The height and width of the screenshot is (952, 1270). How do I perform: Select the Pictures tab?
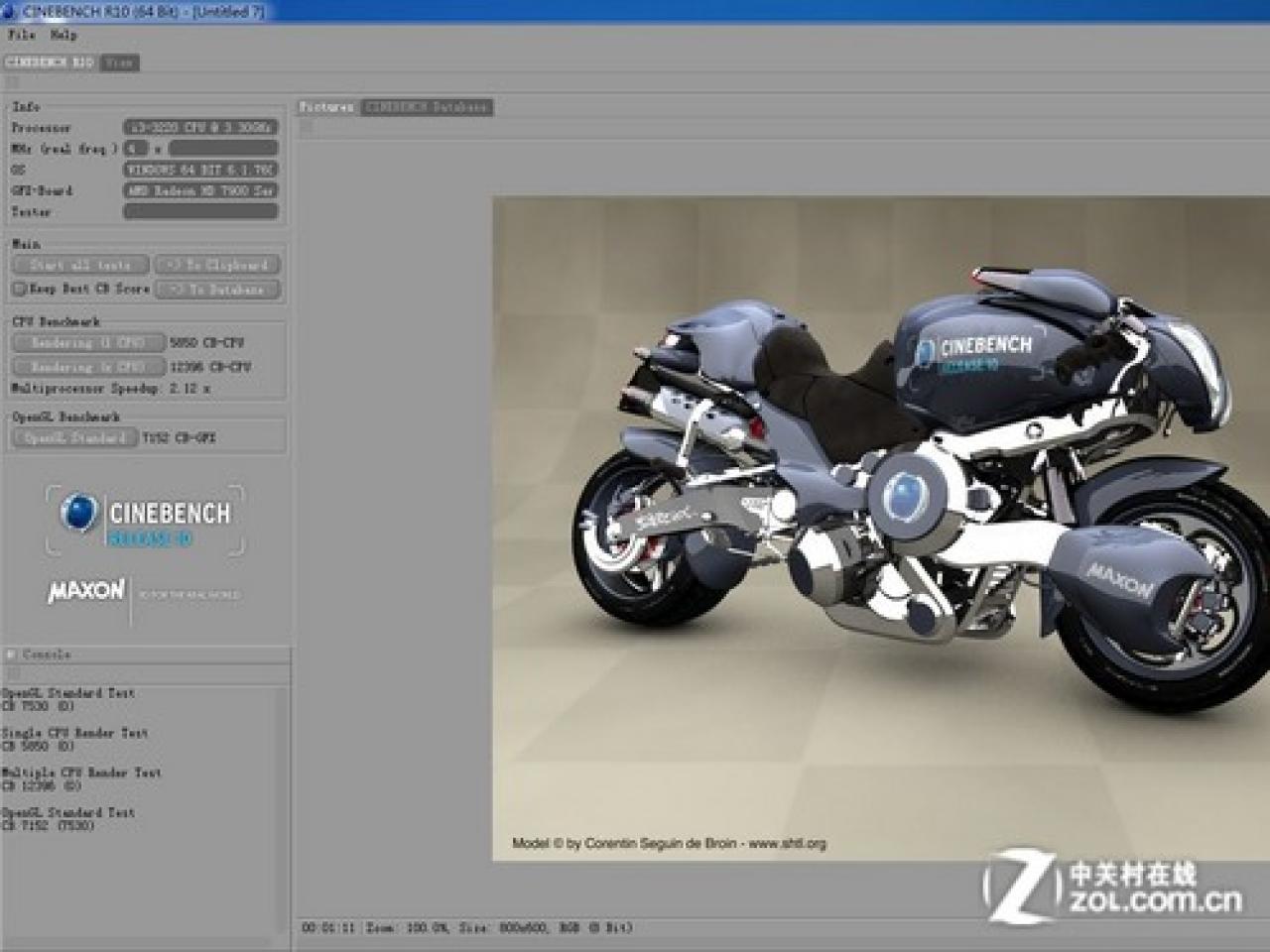coord(327,106)
